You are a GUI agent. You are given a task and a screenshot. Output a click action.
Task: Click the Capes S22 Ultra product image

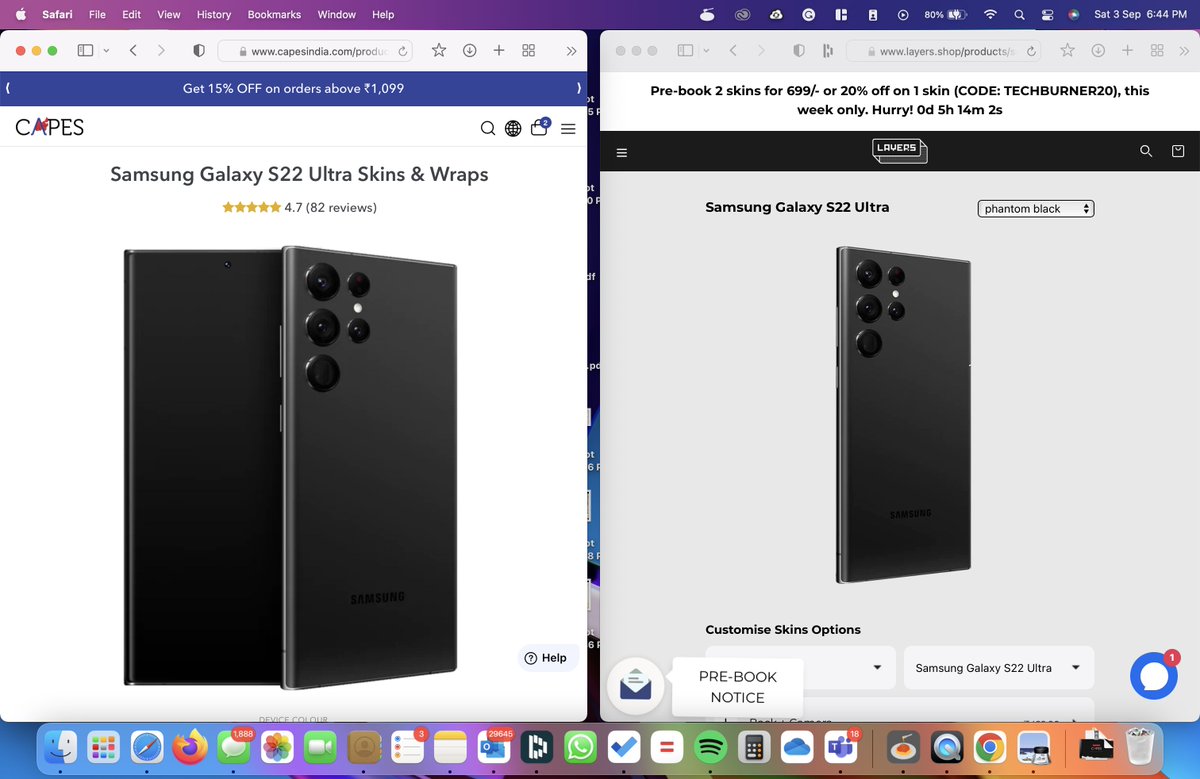coord(291,467)
